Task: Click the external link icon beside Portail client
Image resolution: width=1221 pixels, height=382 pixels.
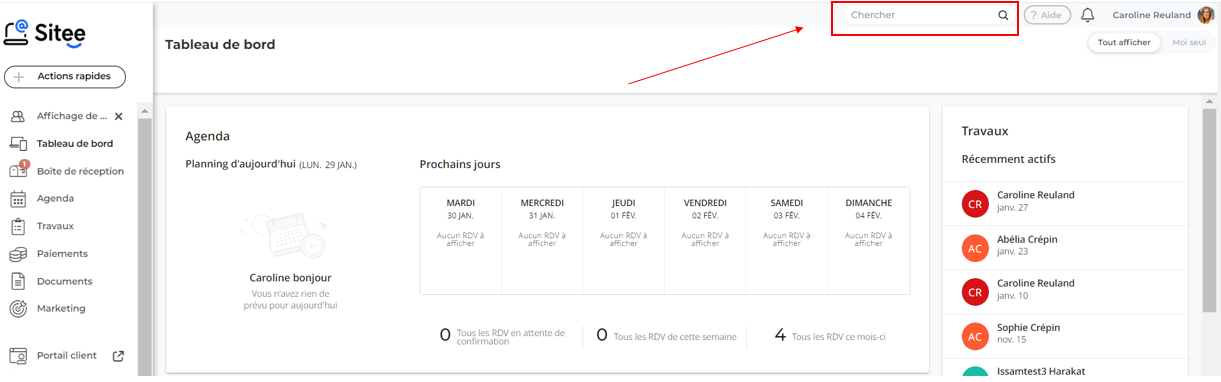Action: click(x=118, y=356)
